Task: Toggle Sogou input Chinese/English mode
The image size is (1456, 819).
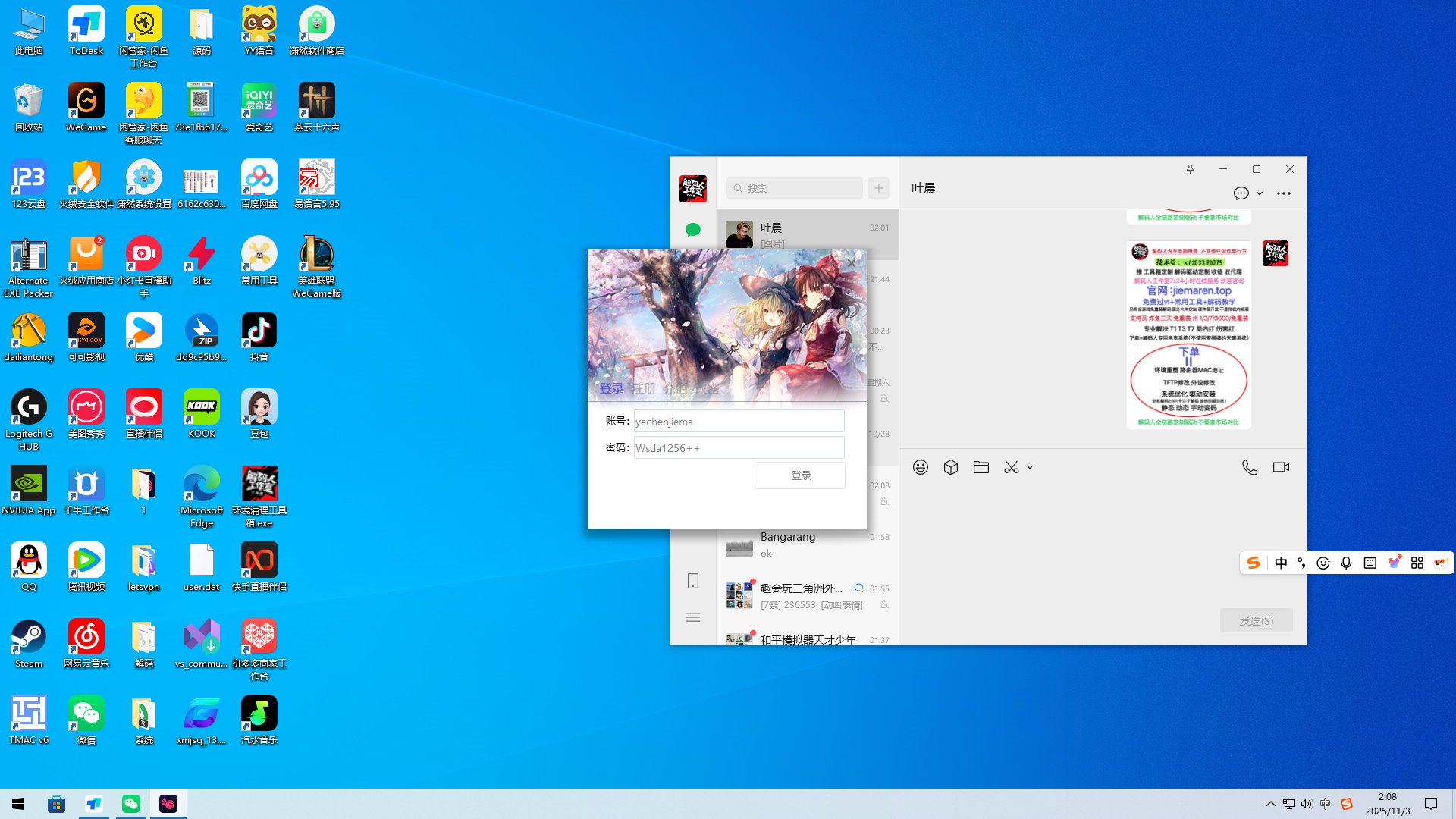Action: tap(1281, 563)
